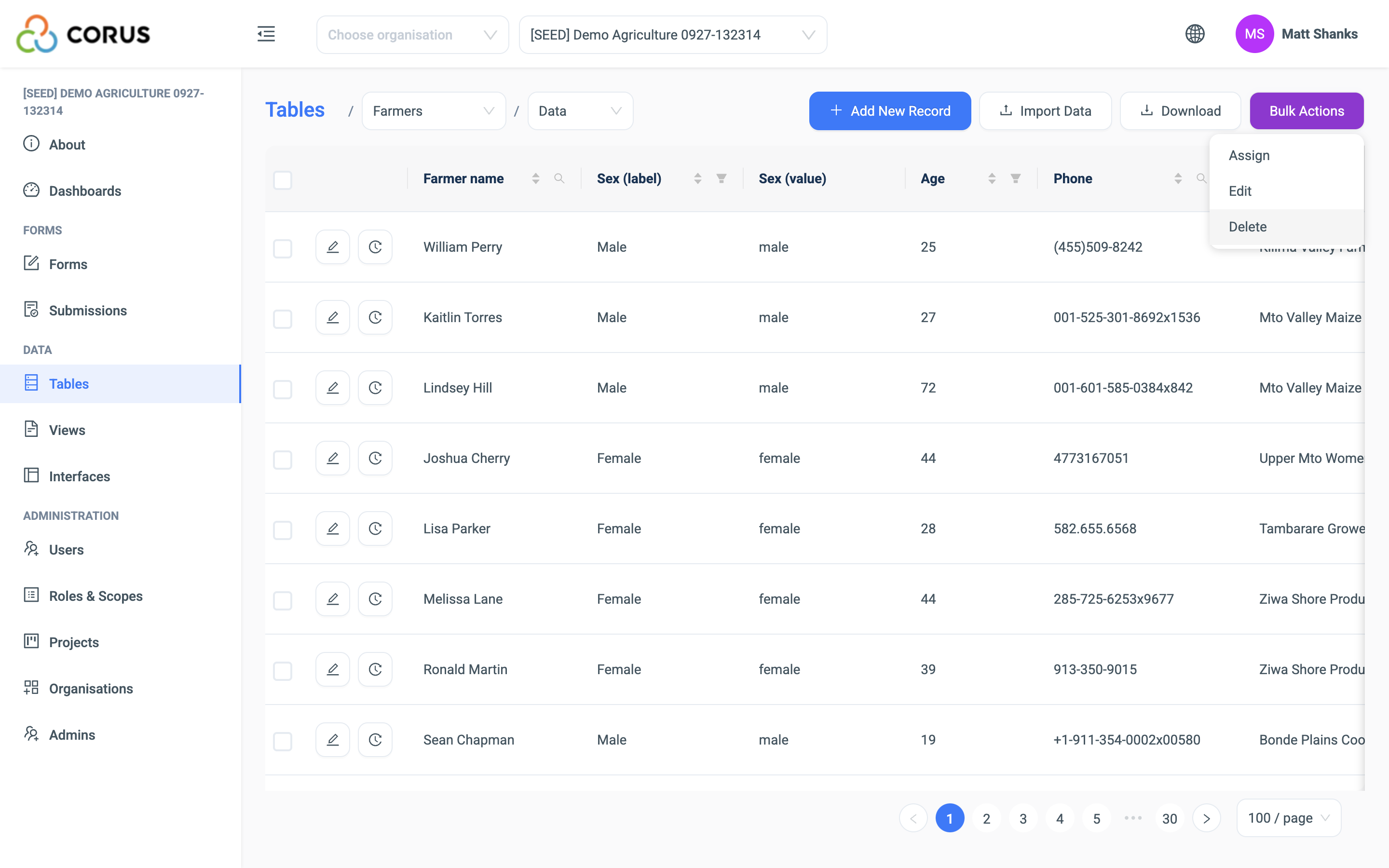The width and height of the screenshot is (1389, 868).
Task: Click Add New Record button
Action: (x=890, y=111)
